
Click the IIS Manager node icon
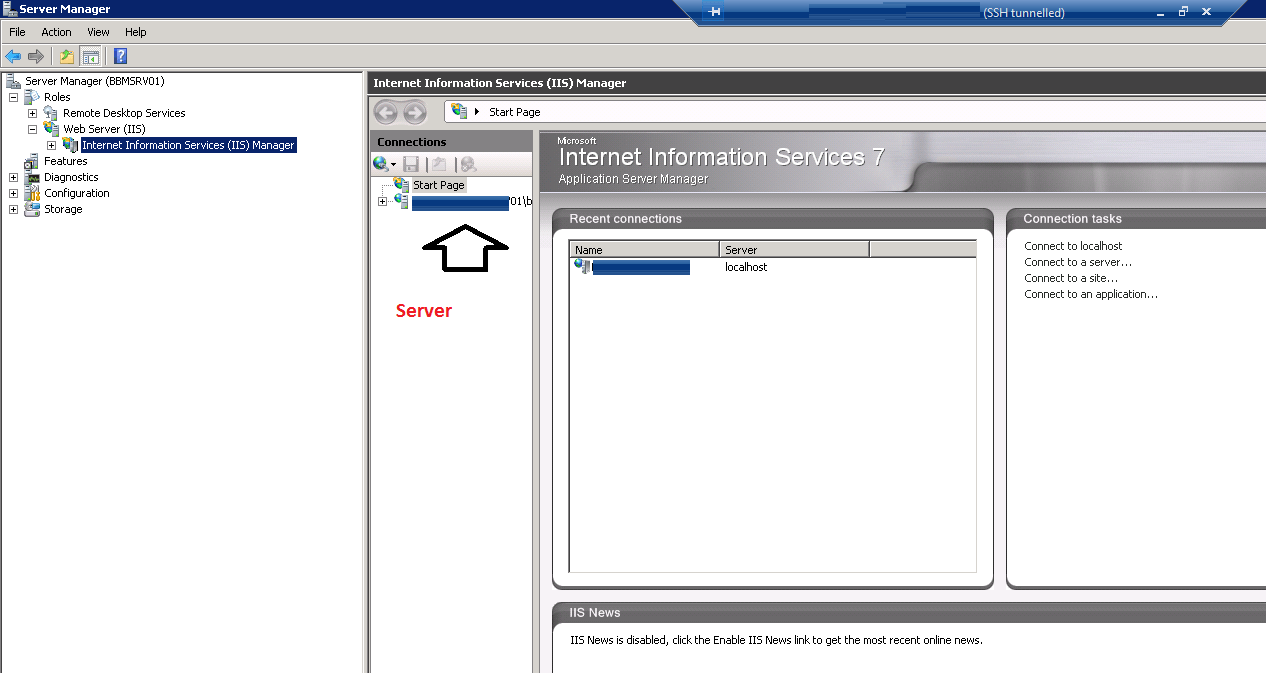click(x=70, y=145)
